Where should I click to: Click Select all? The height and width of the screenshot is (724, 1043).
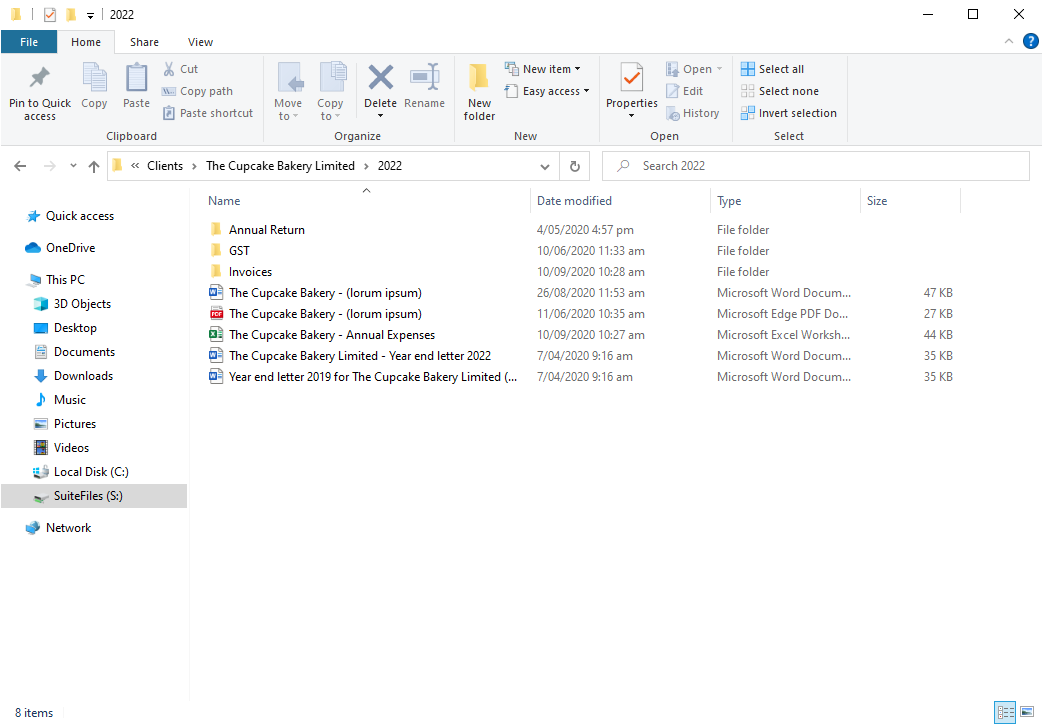(x=772, y=69)
